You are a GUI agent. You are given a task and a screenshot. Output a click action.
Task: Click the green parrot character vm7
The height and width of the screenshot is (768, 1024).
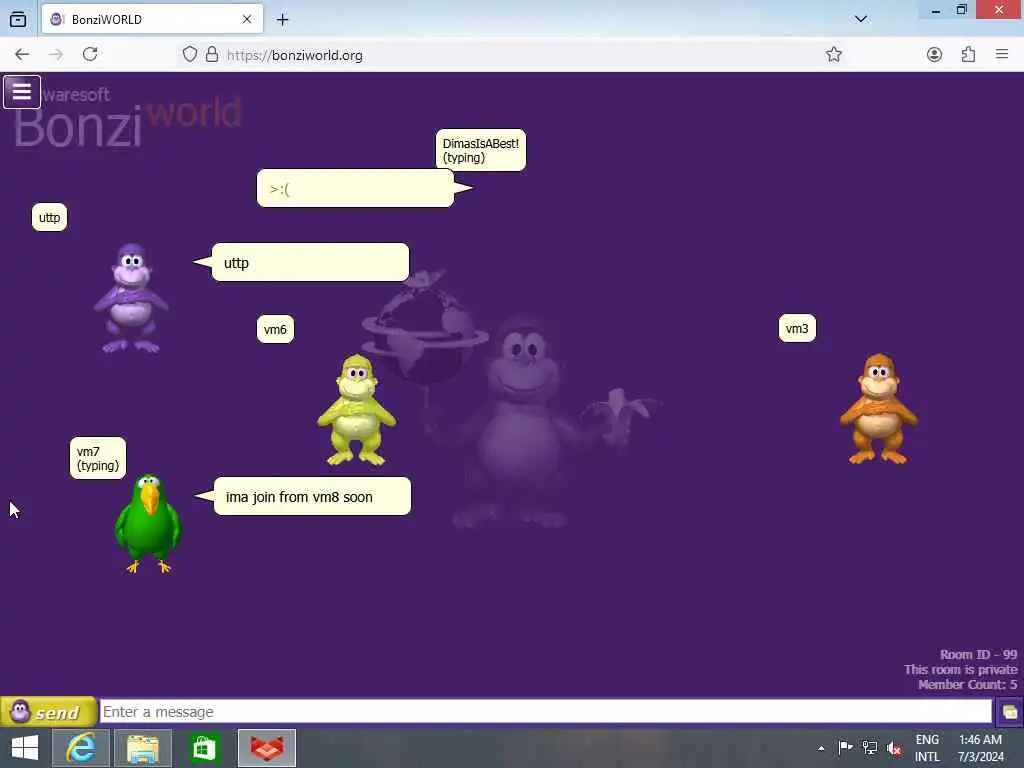148,524
